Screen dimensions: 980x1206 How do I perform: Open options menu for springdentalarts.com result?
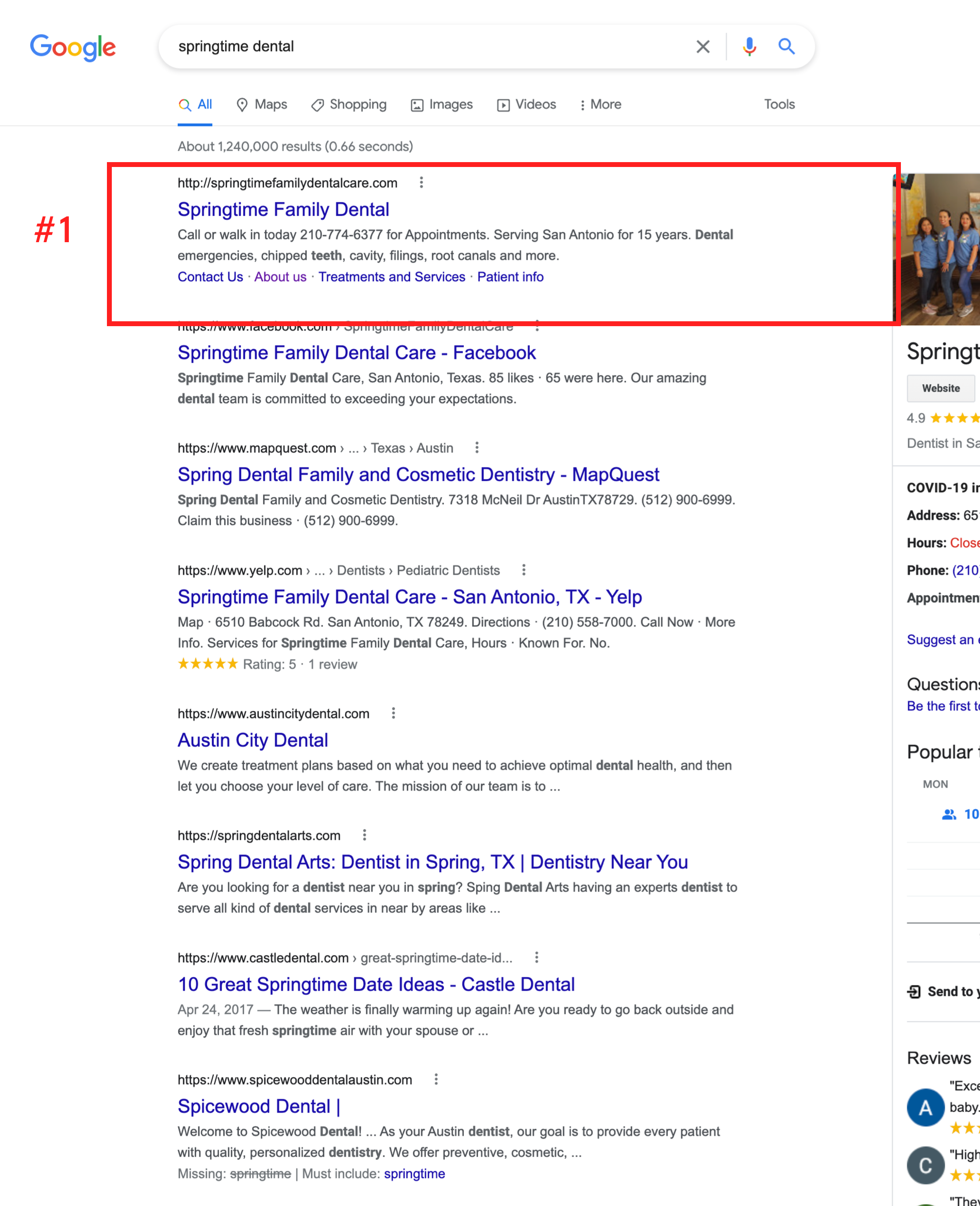365,835
